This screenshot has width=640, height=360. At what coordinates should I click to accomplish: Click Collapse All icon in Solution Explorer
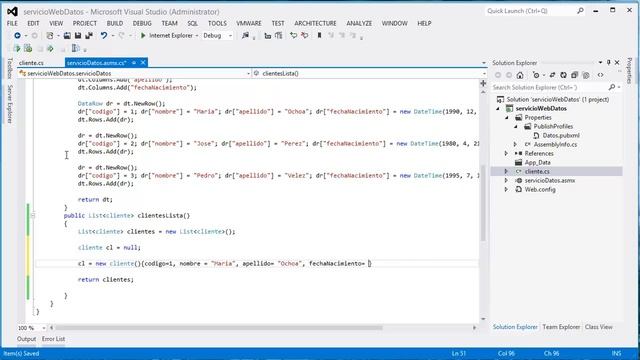coord(575,75)
